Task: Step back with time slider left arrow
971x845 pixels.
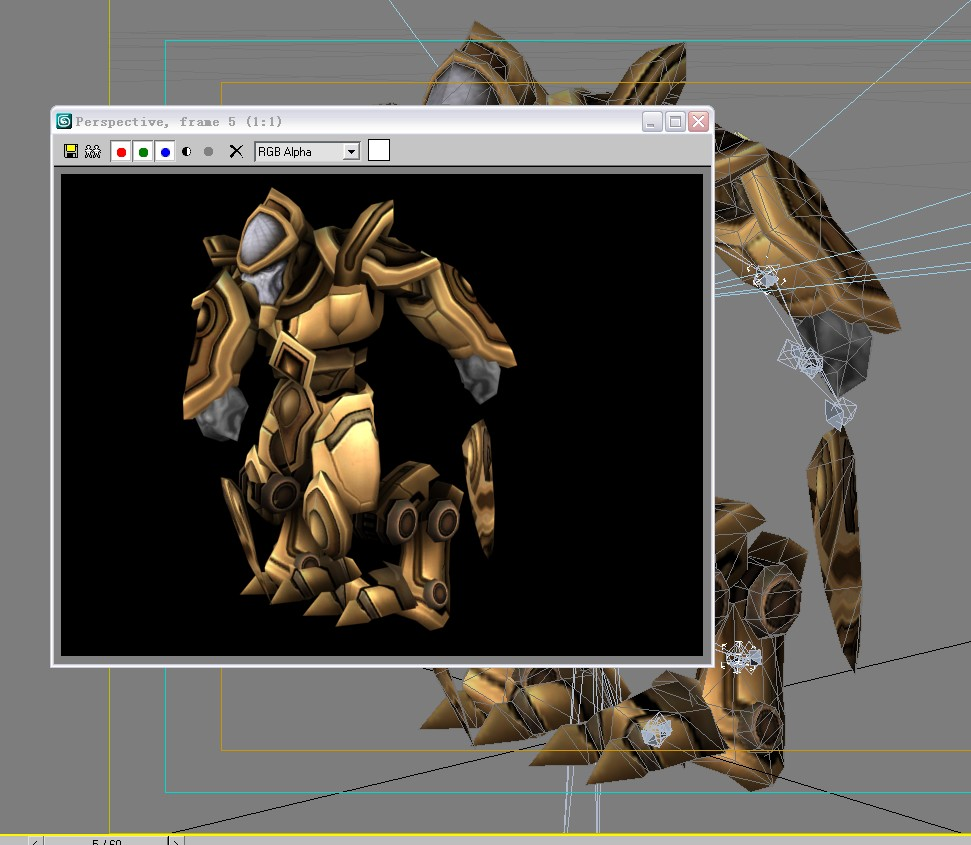Action: tap(35, 841)
